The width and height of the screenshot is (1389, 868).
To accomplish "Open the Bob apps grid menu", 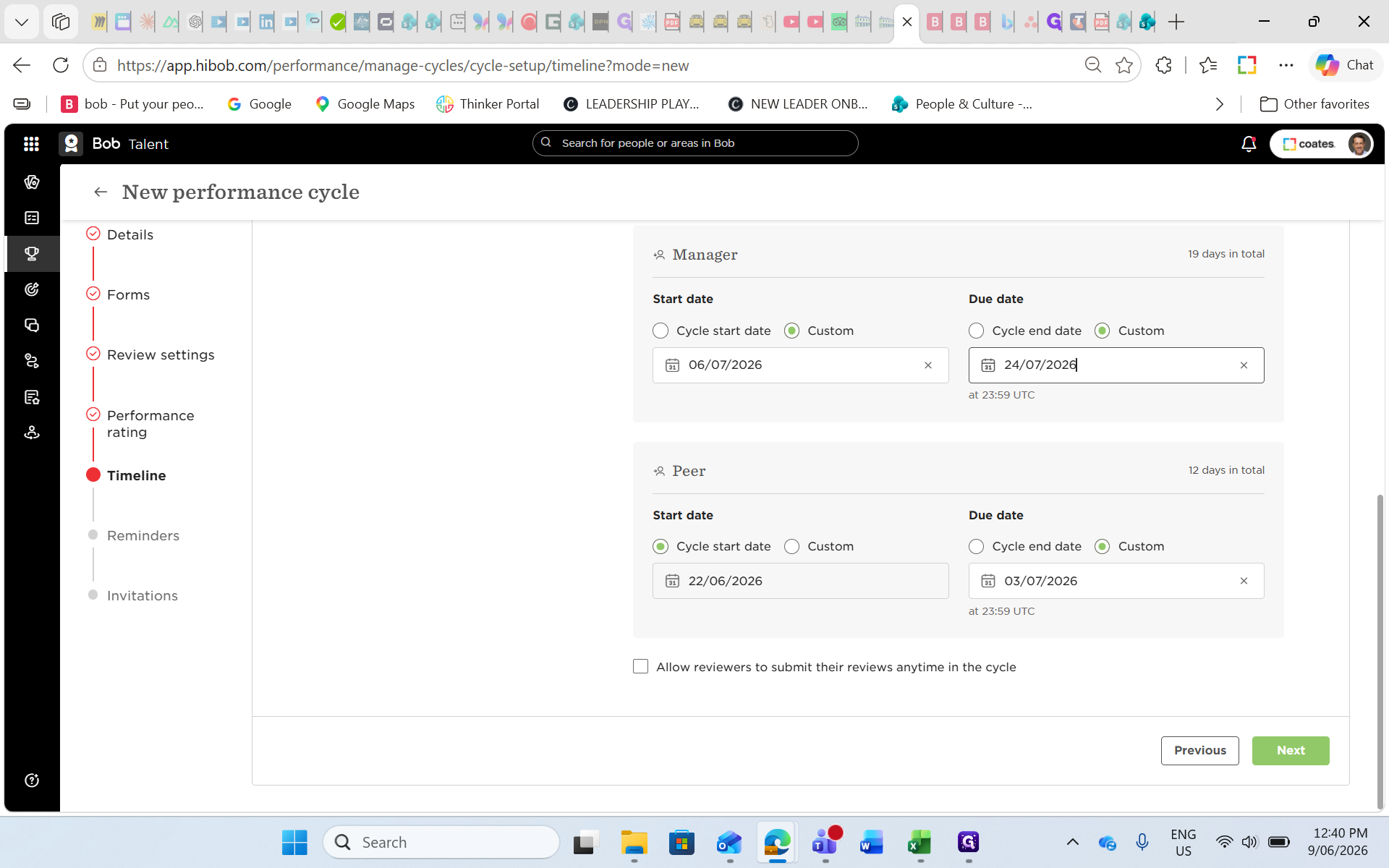I will click(31, 144).
